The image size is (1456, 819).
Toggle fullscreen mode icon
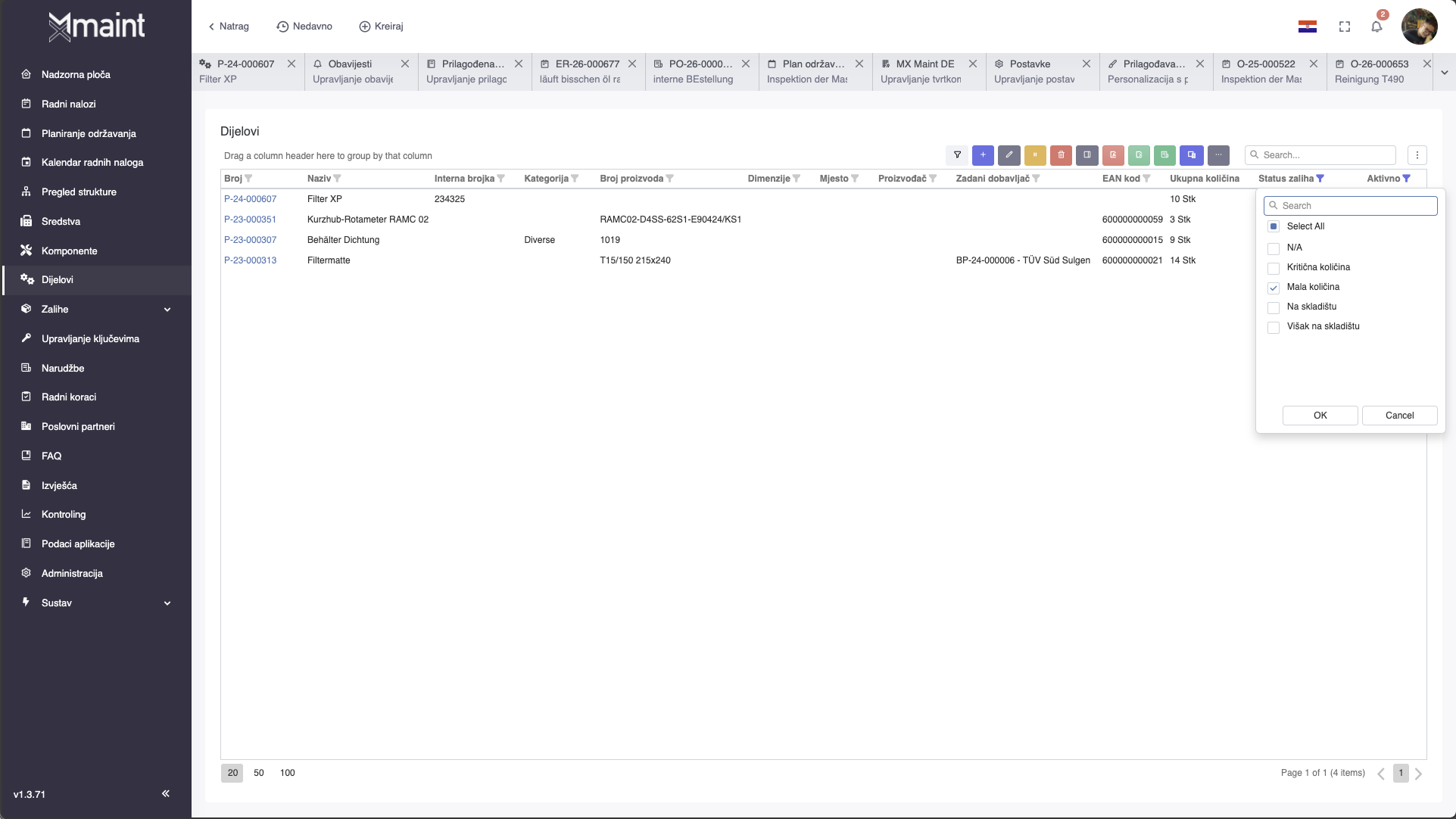[1345, 26]
